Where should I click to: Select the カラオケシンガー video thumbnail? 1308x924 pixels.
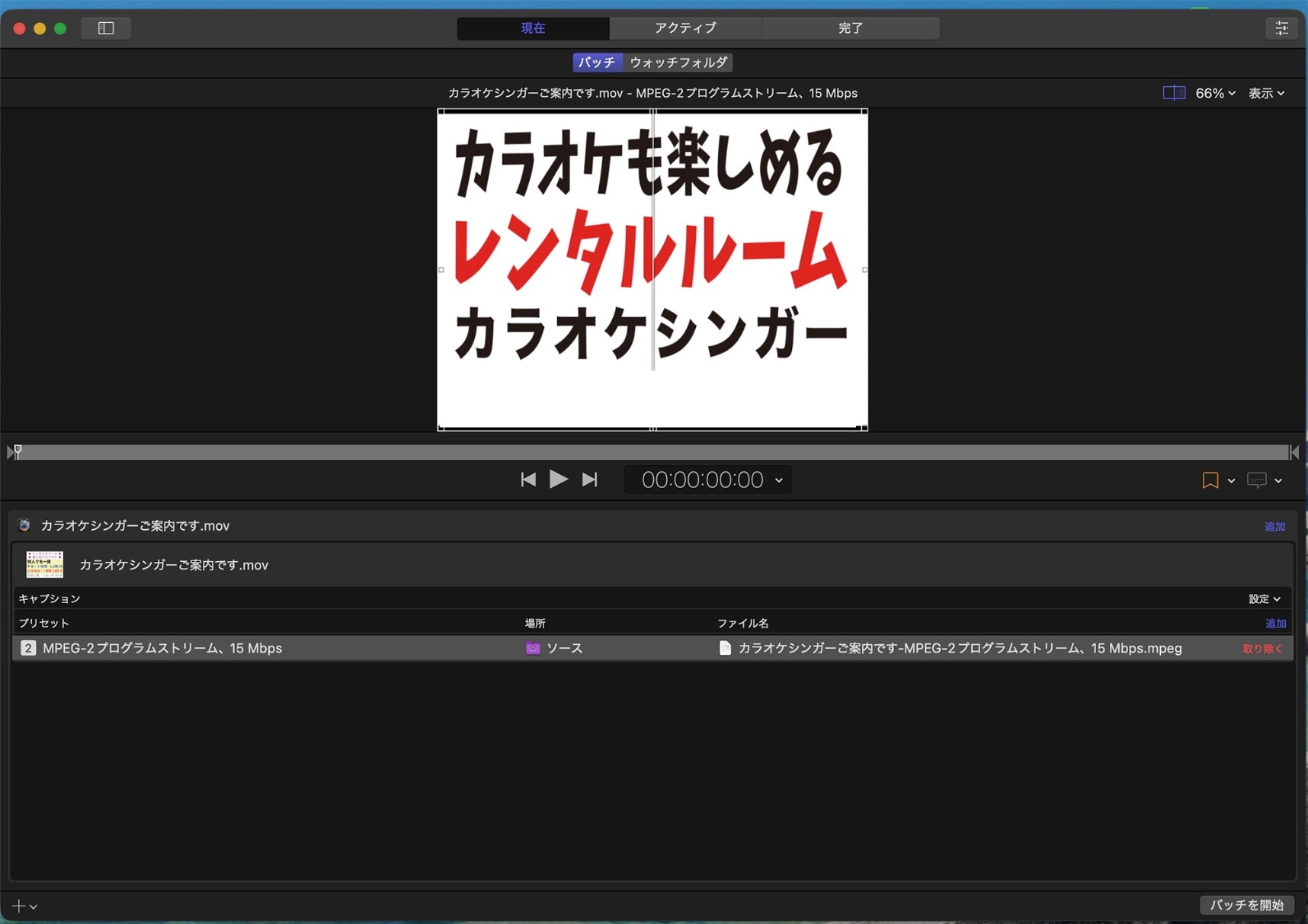pyautogui.click(x=45, y=565)
